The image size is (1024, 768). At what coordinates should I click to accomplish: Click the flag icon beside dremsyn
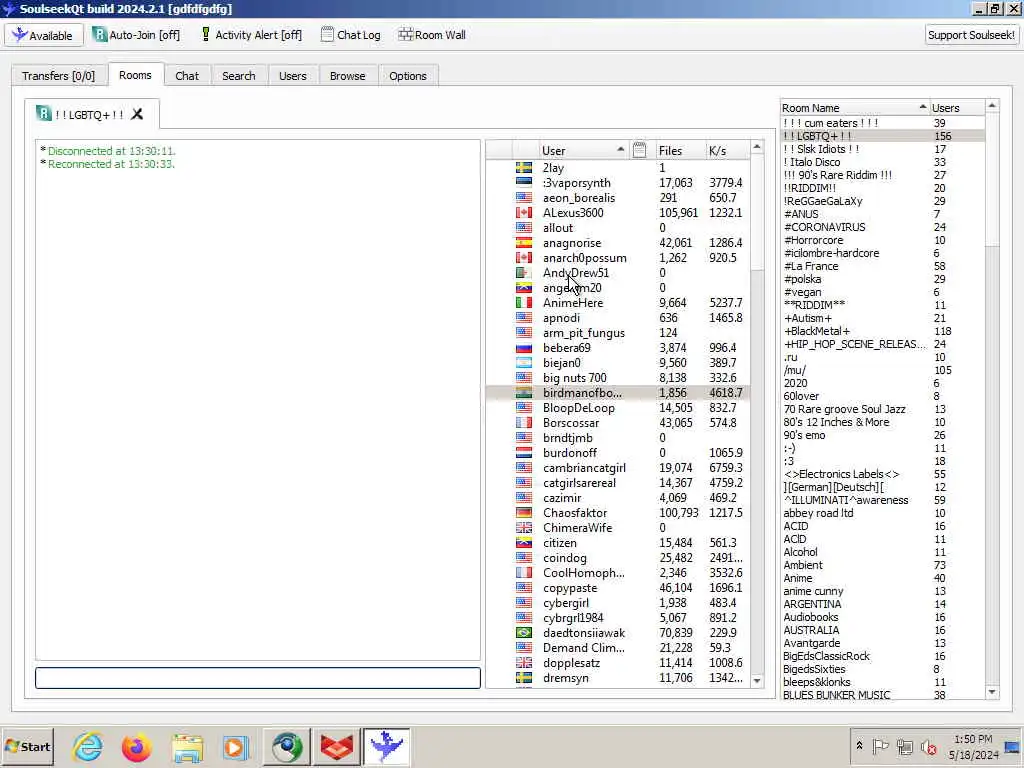click(524, 679)
